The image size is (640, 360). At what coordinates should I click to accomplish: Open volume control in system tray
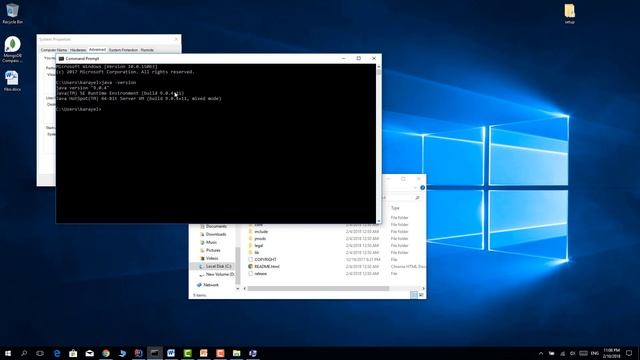pos(572,353)
